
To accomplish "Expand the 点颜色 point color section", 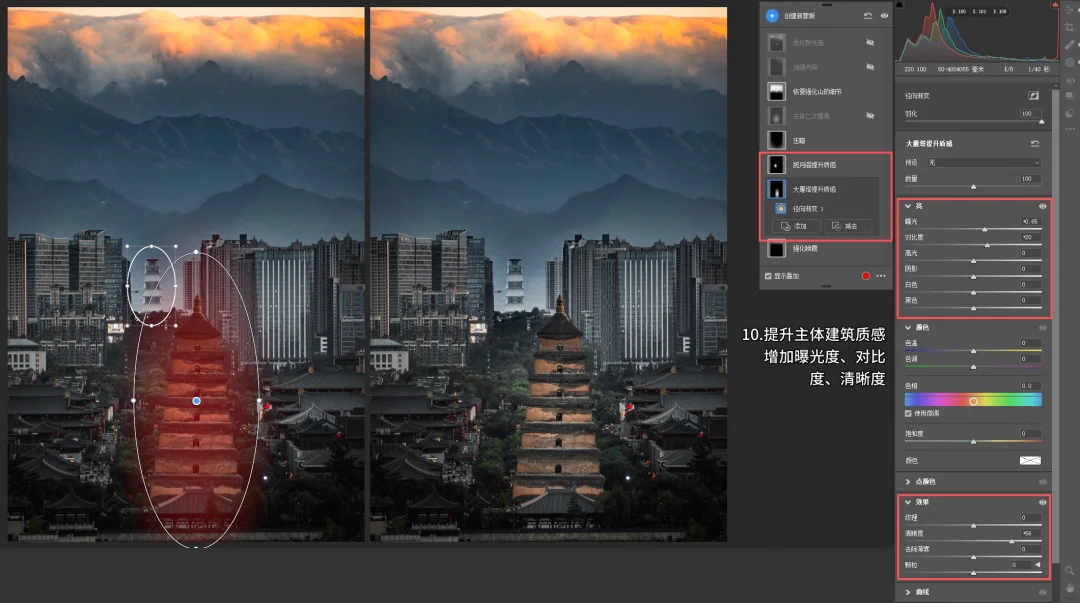I will tap(908, 482).
